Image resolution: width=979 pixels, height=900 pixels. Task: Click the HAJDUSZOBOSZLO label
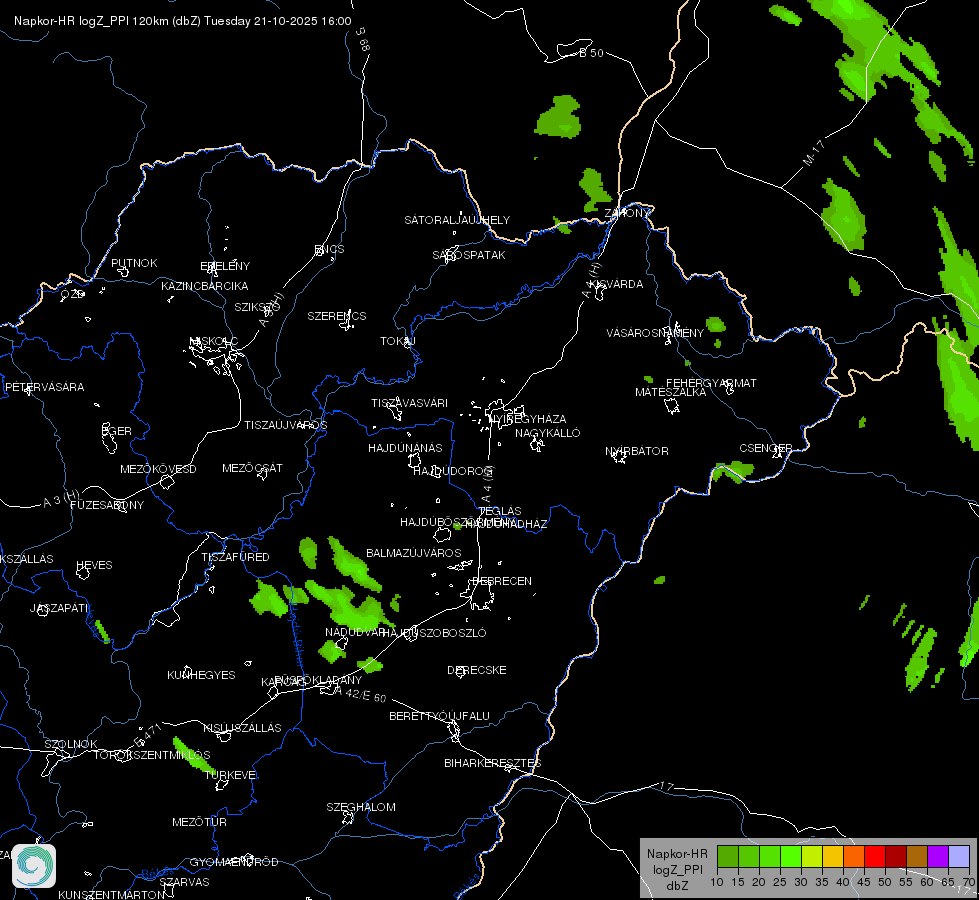pos(434,633)
